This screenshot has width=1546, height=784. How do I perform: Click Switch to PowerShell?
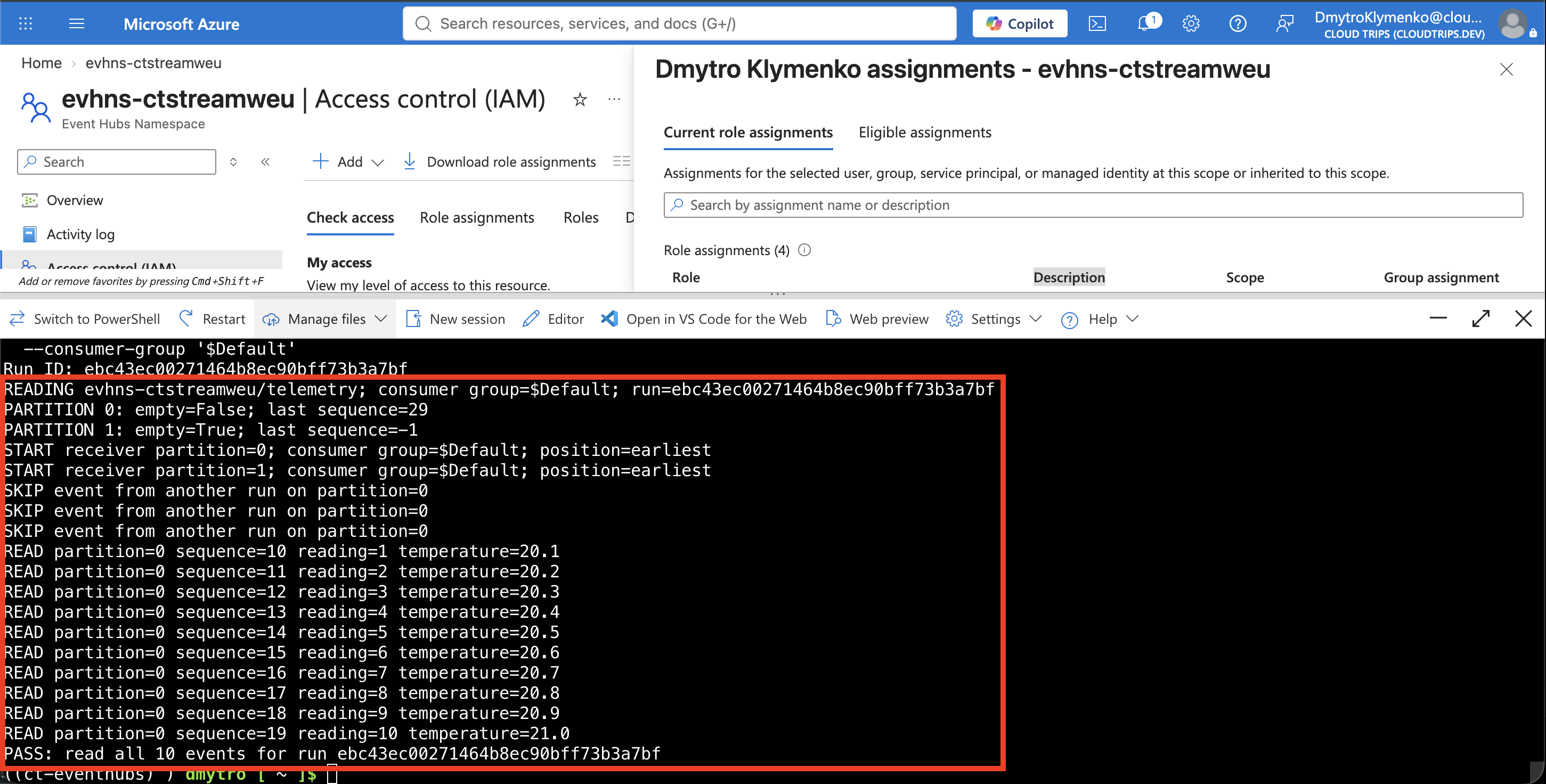(85, 319)
